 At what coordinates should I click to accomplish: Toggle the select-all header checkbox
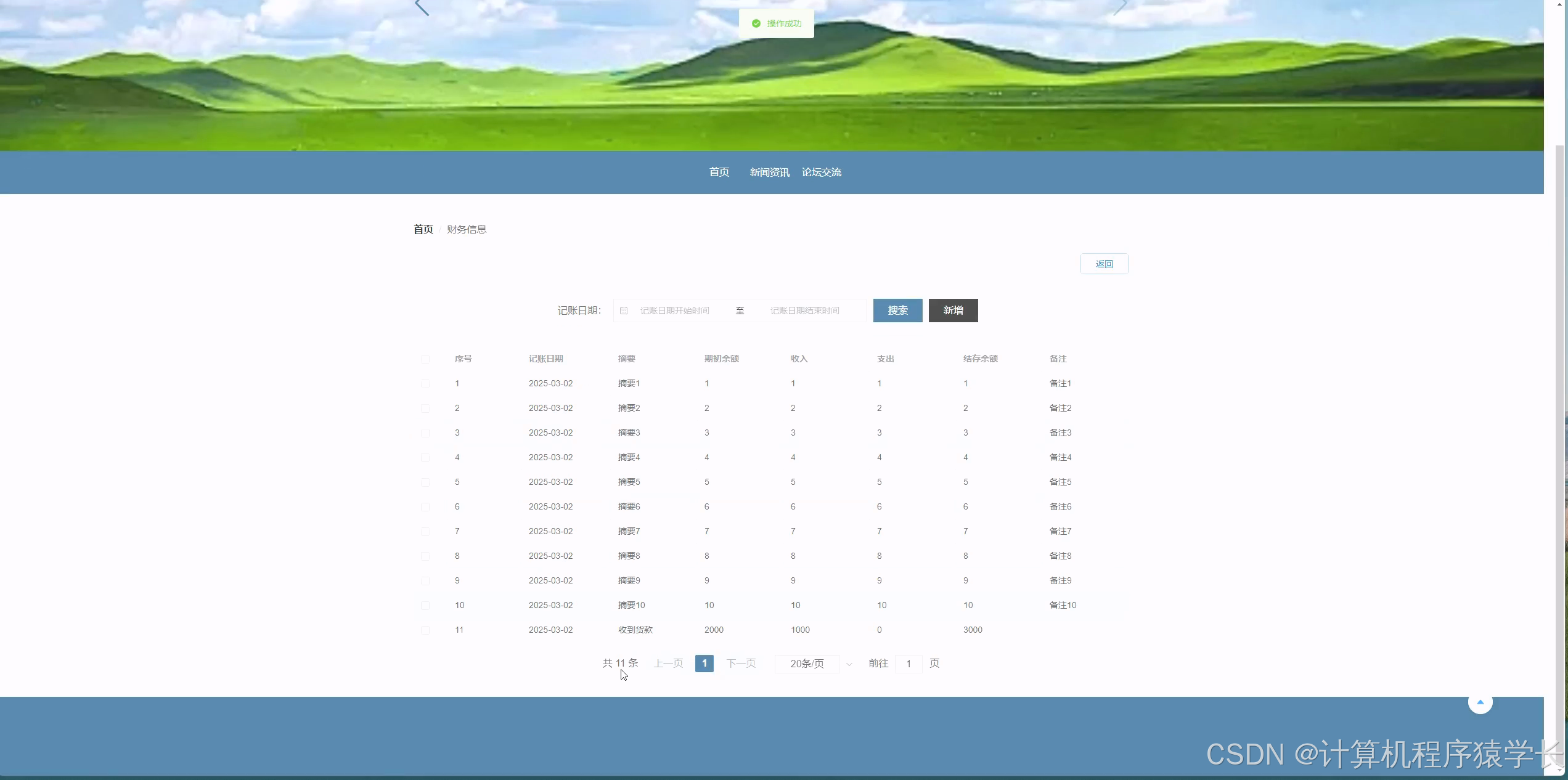425,359
